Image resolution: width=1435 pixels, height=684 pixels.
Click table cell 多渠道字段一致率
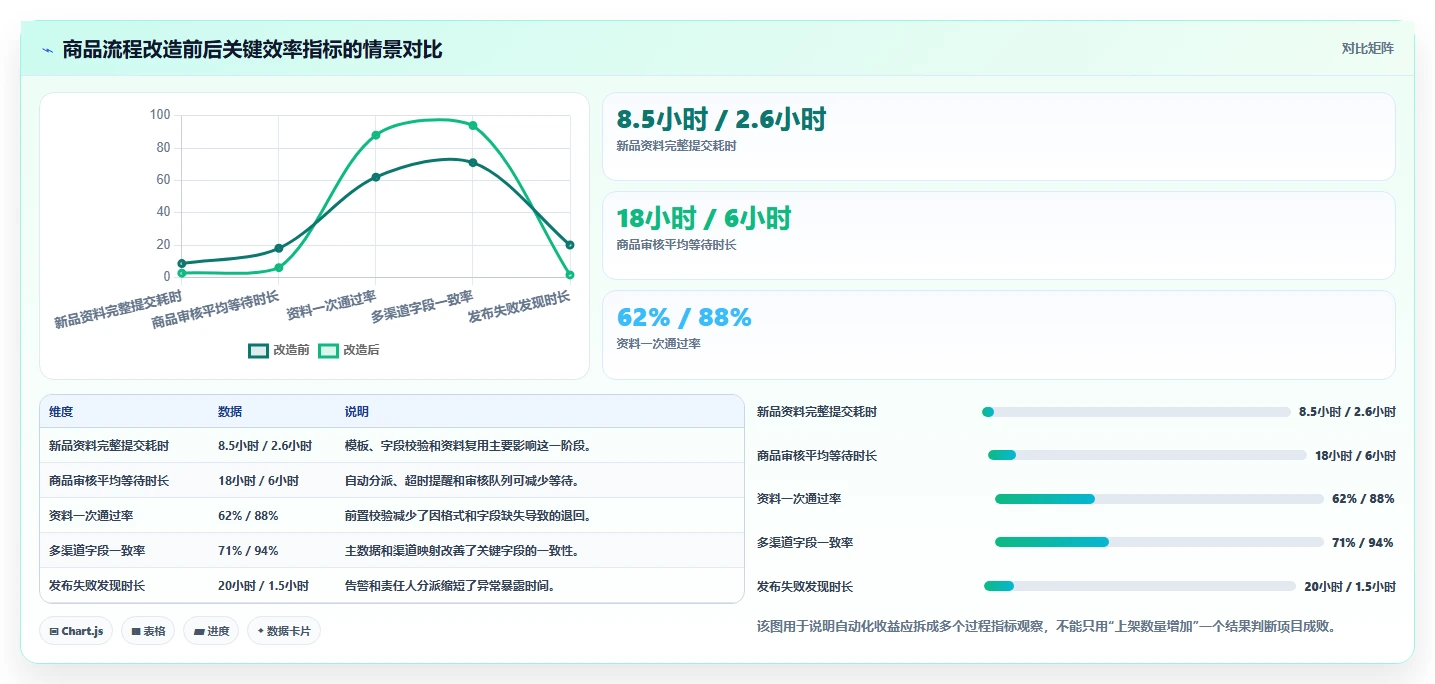click(97, 551)
